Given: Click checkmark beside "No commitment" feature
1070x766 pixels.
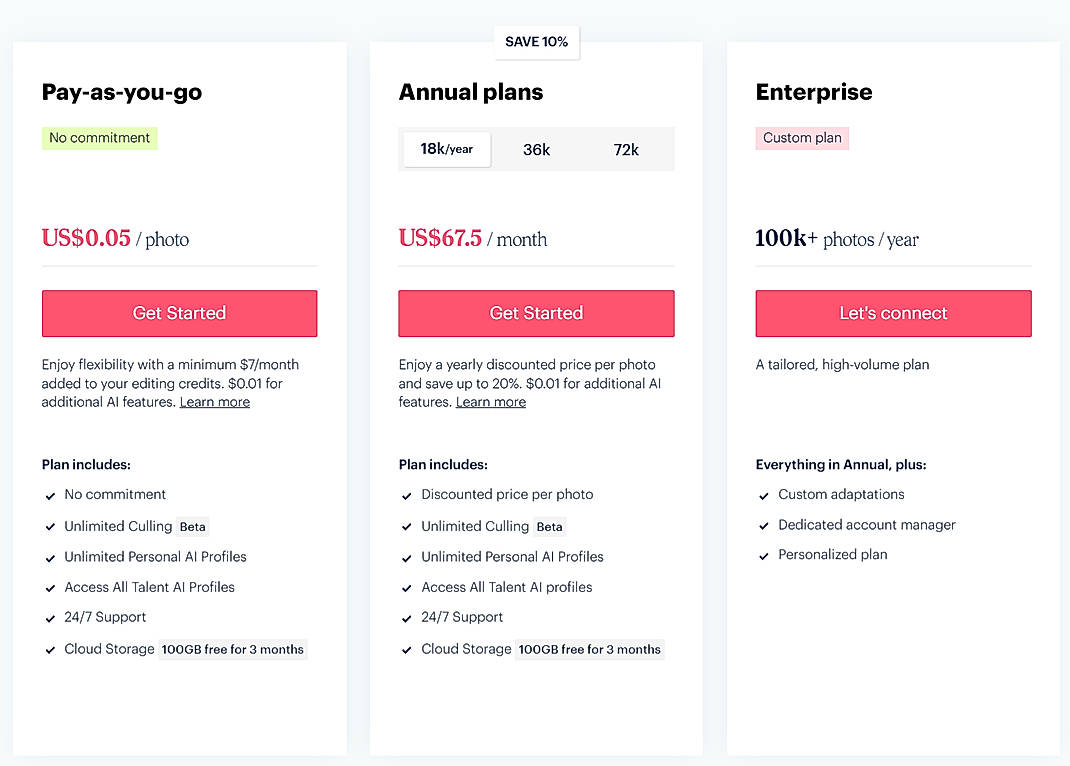Looking at the screenshot, I should click(50, 494).
